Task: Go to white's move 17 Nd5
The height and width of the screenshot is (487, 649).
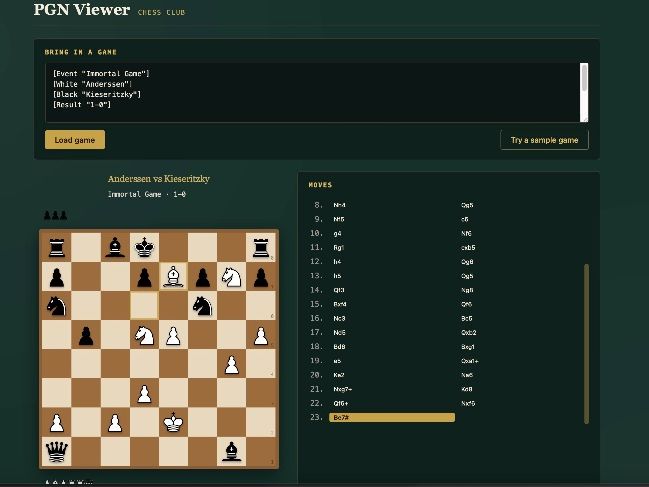Action: coord(392,332)
